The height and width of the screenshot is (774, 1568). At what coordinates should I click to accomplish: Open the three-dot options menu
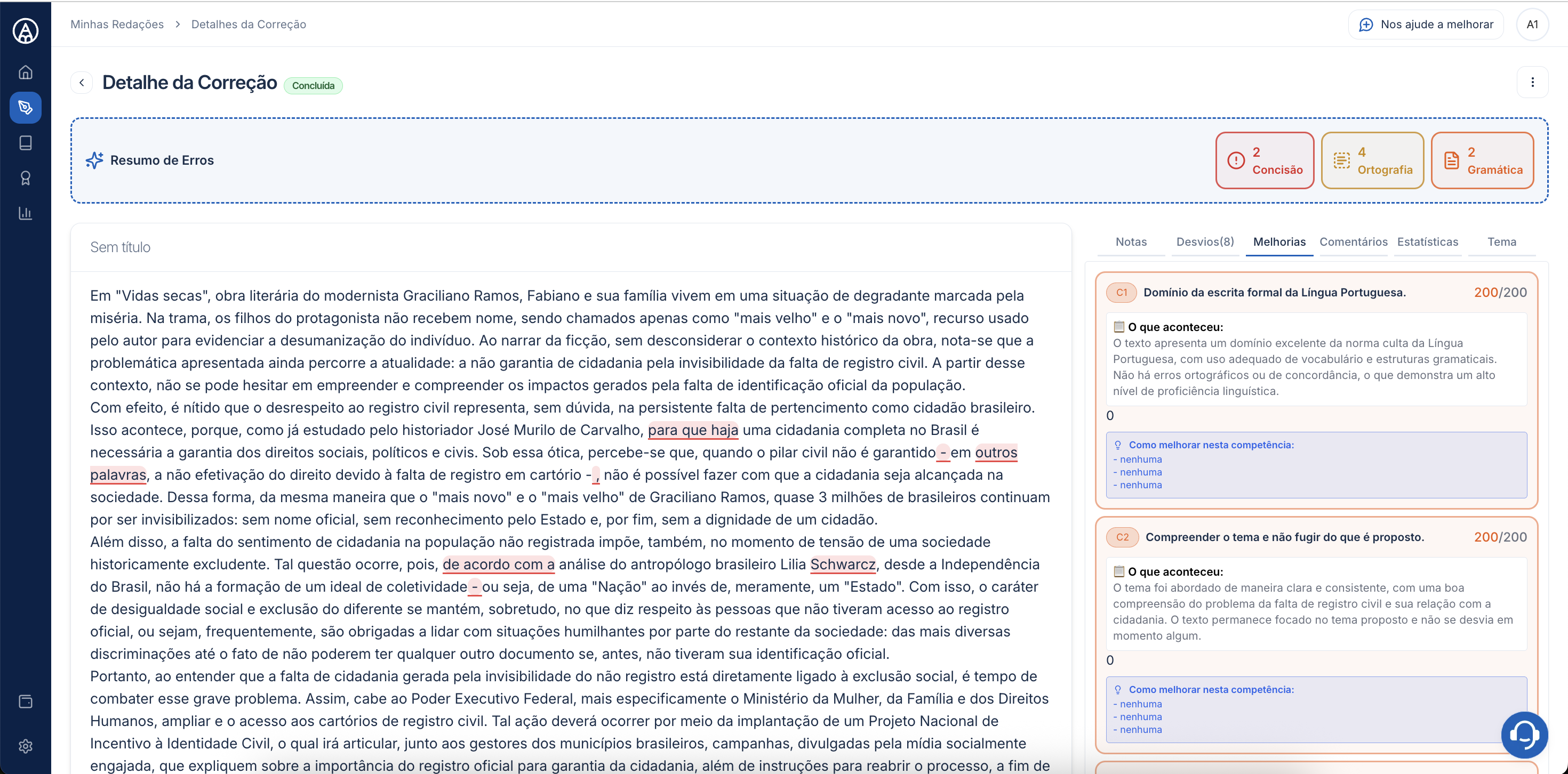1532,82
